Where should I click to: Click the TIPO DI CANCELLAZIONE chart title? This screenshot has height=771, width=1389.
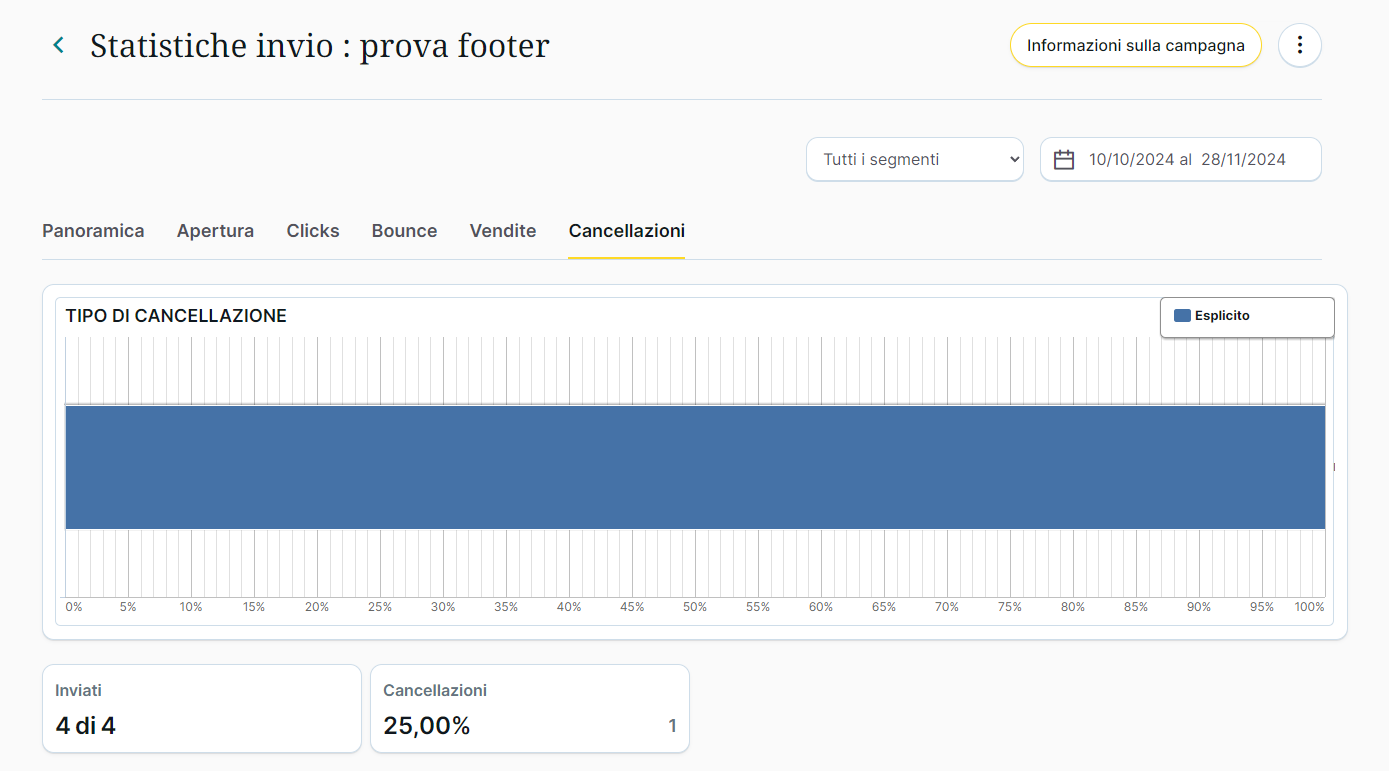point(176,316)
